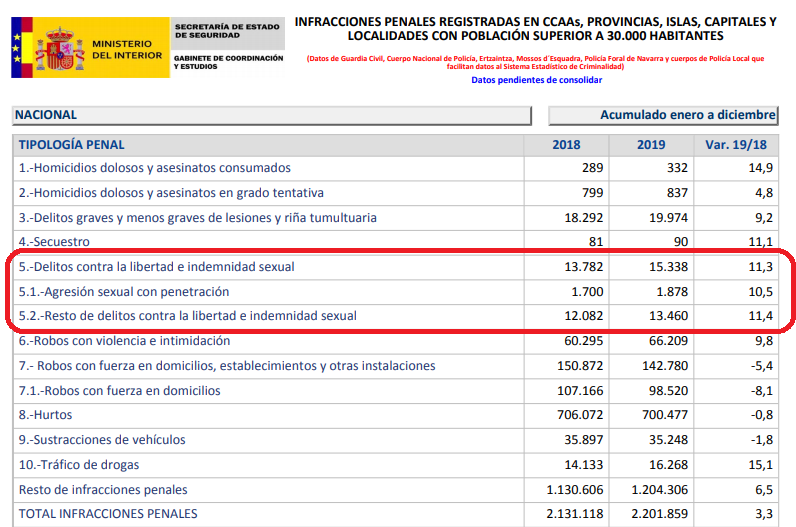Click the MINISTERIO DEL INTERIOR logo text
This screenshot has height=527, width=796.
[x=128, y=50]
